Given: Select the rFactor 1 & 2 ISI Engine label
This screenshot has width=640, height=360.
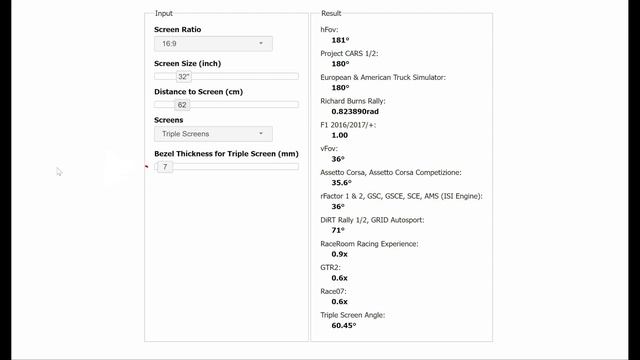Looking at the screenshot, I should (x=401, y=196).
